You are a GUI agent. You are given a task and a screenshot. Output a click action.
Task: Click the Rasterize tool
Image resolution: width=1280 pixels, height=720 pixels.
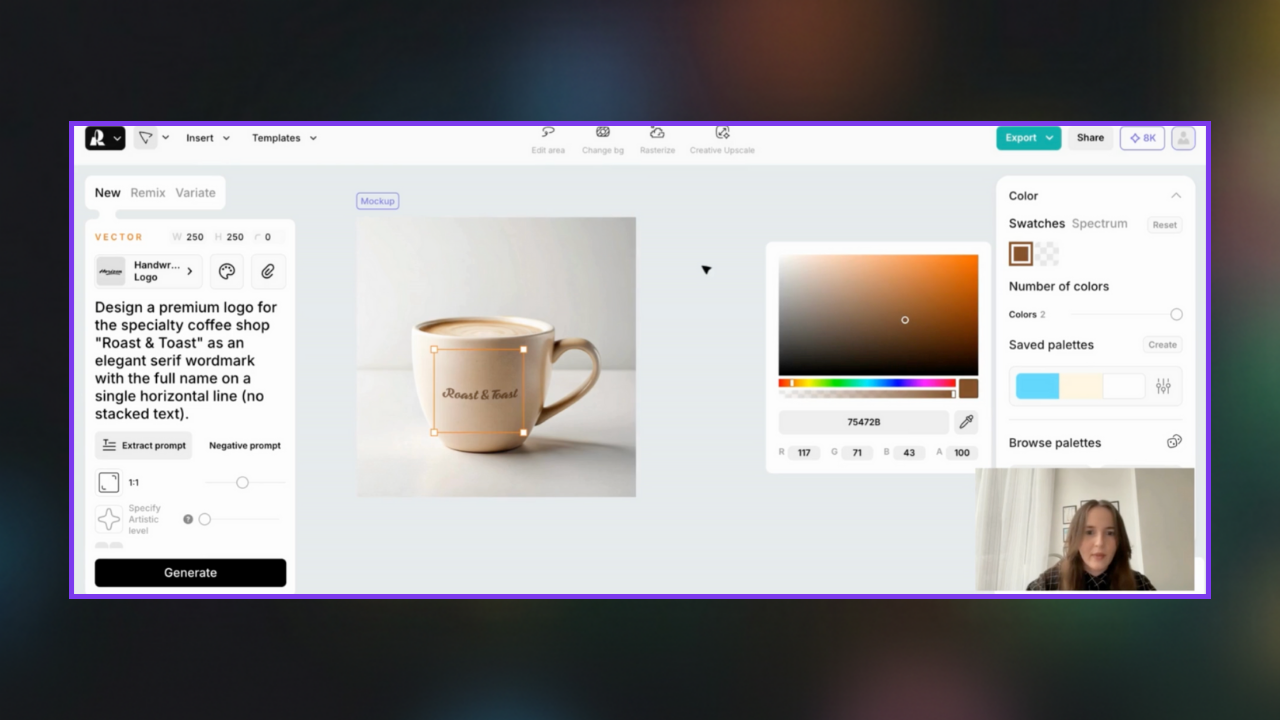point(657,140)
